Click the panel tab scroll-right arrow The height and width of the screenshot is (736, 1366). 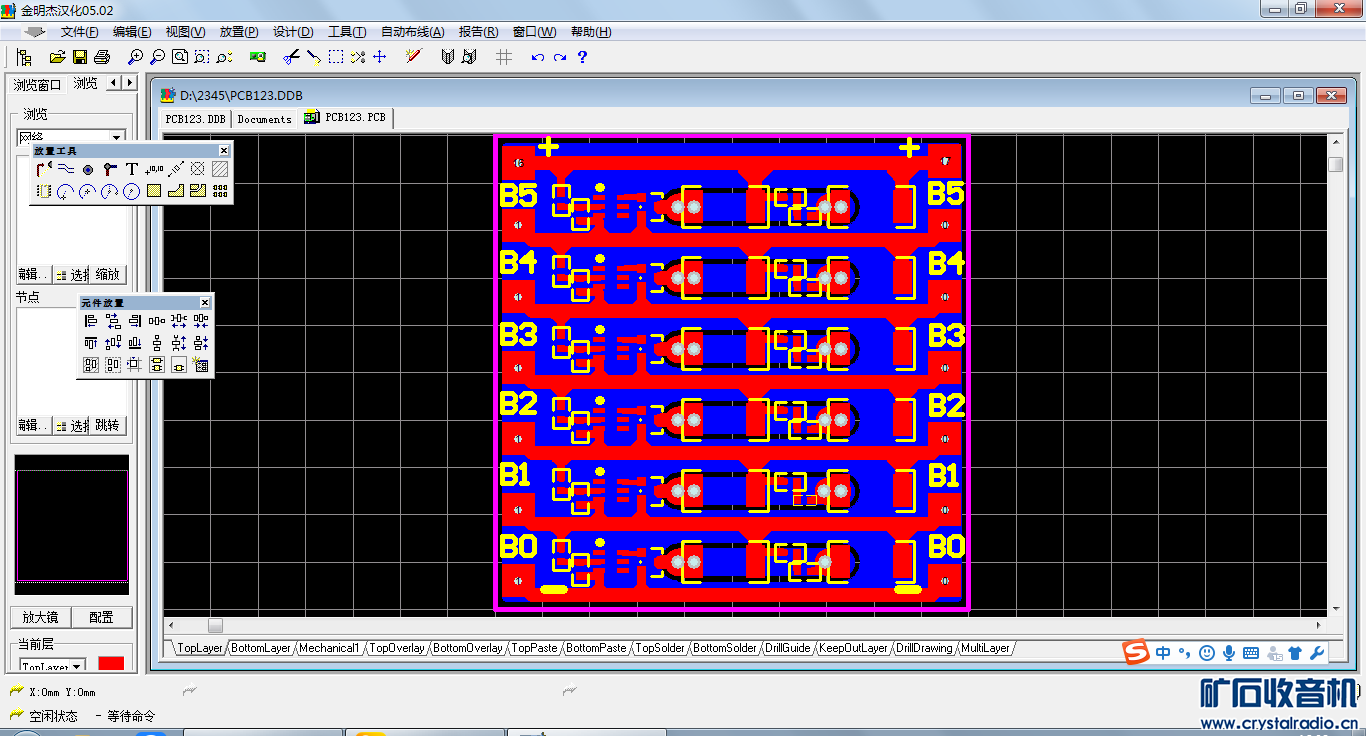[x=128, y=83]
